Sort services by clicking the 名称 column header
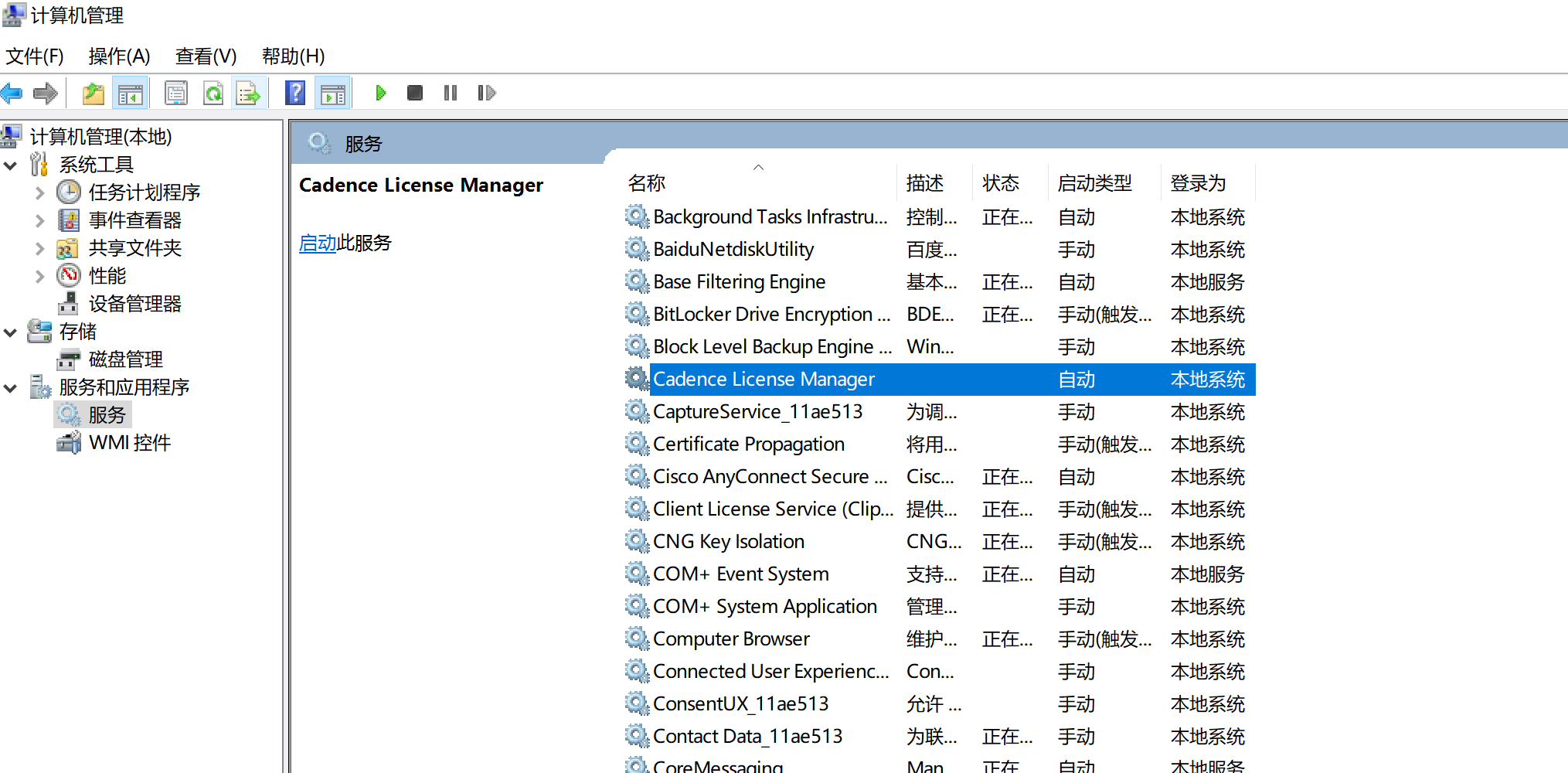This screenshot has width=1568, height=773. pos(646,182)
